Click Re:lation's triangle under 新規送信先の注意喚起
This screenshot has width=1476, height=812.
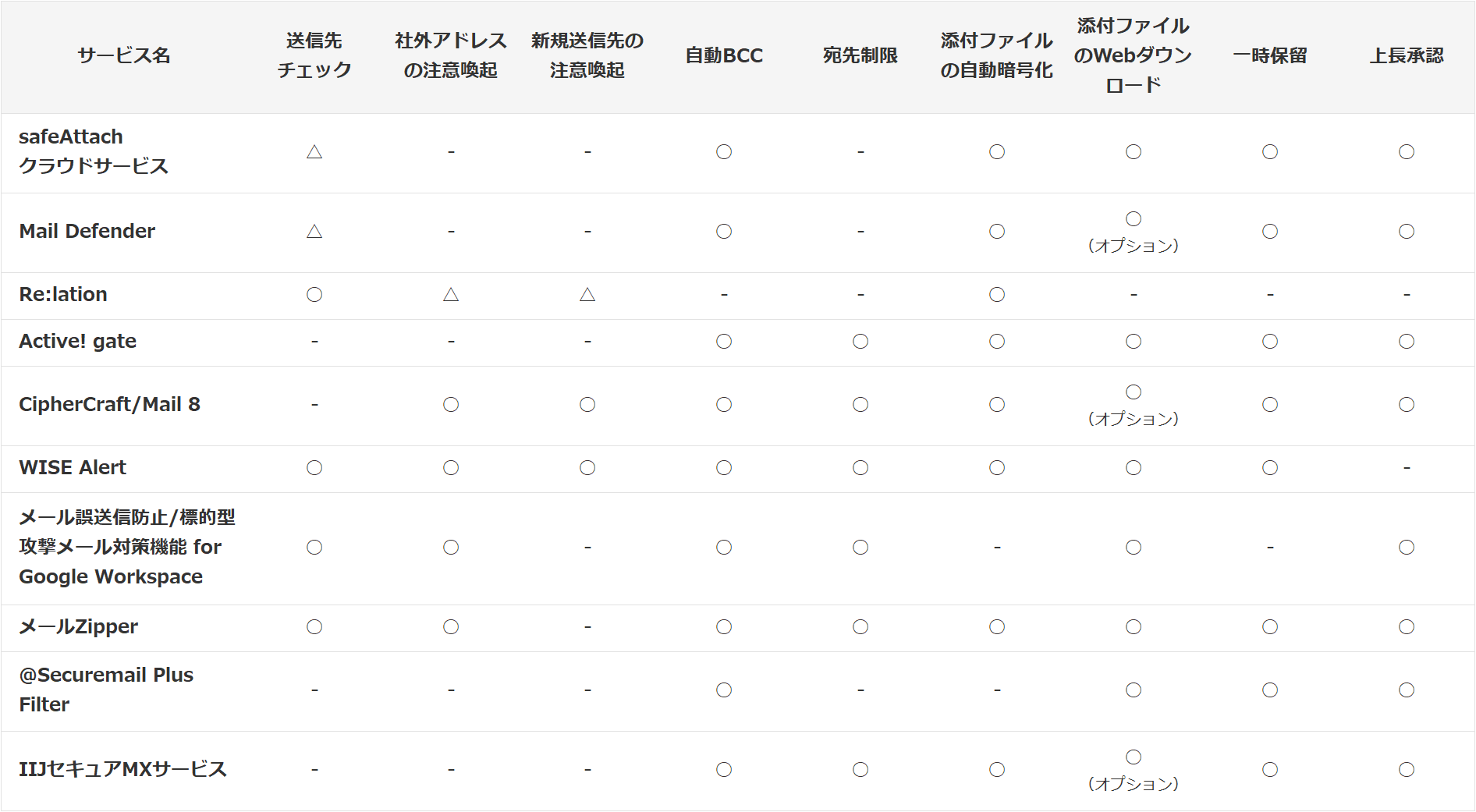click(587, 294)
